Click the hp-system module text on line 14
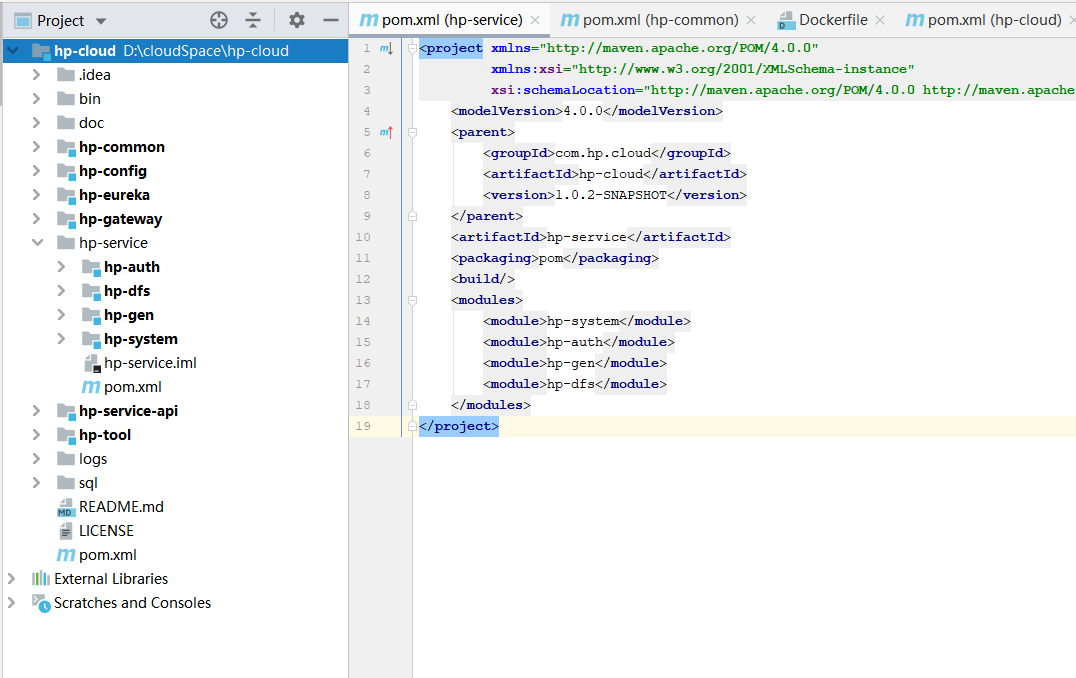This screenshot has width=1076, height=678. pyautogui.click(x=583, y=321)
